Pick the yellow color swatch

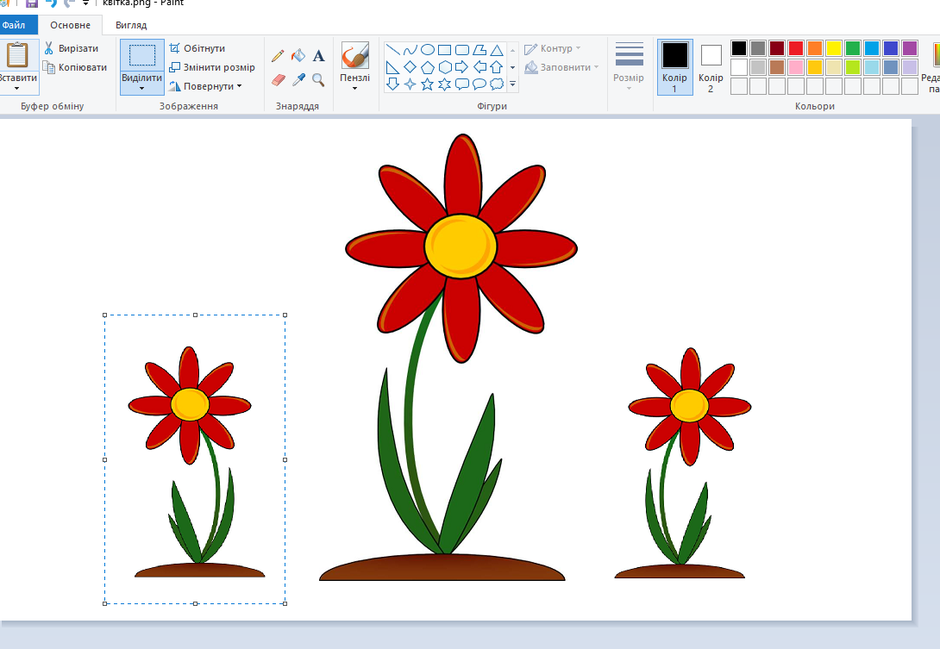834,48
